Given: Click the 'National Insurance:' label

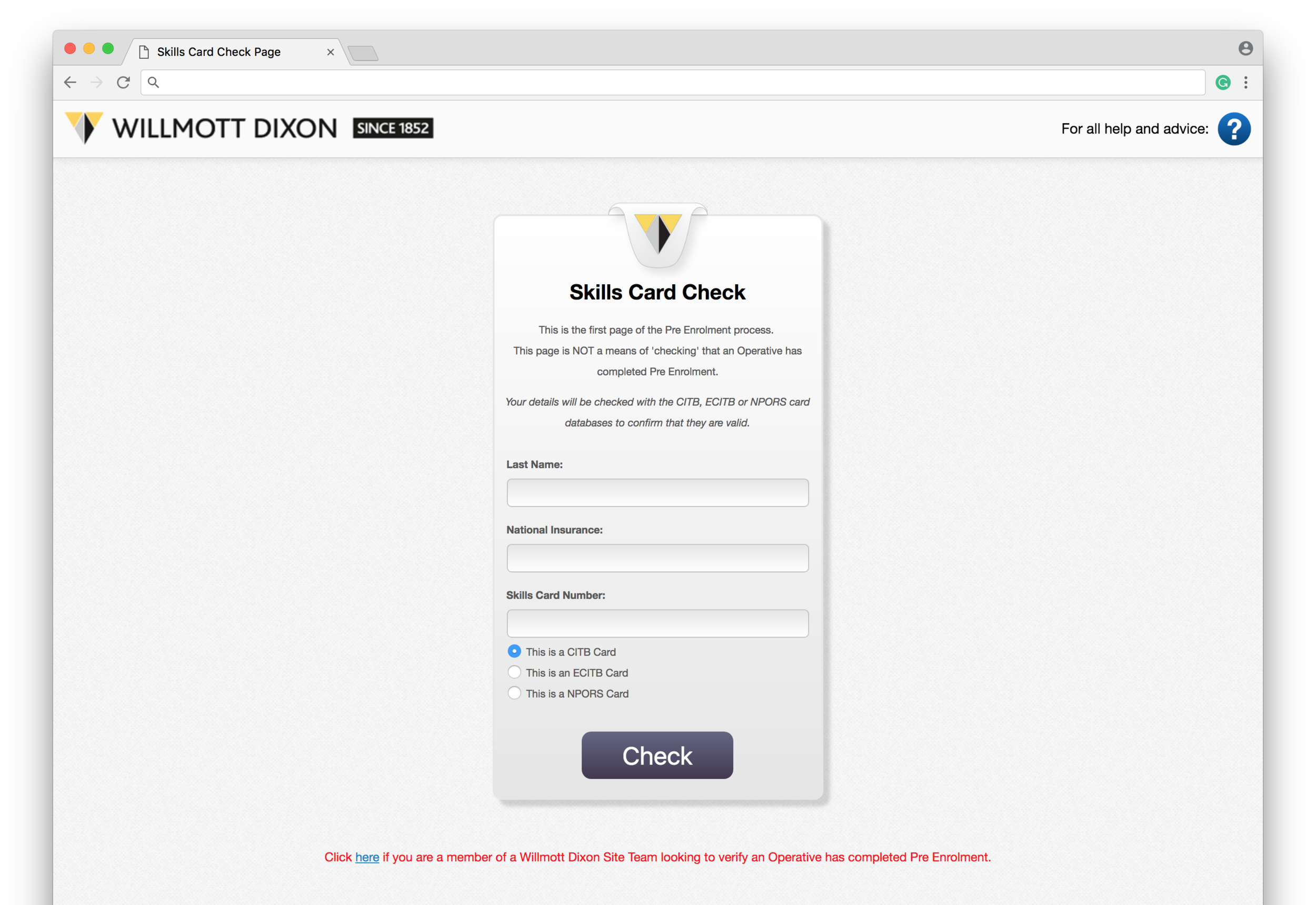Looking at the screenshot, I should point(554,530).
